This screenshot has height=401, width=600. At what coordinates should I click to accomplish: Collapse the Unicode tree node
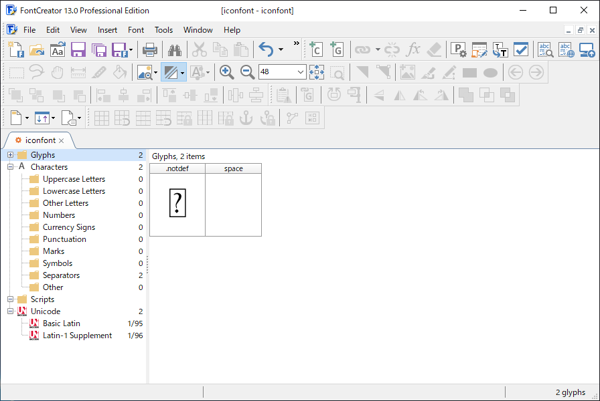coord(10,311)
